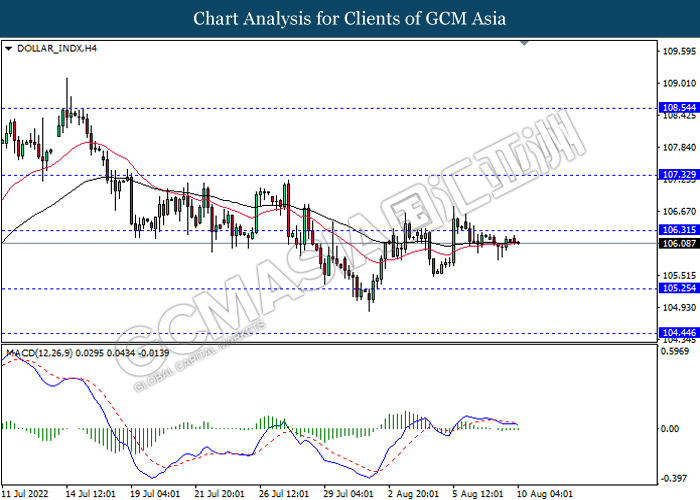Screen dimensions: 700x500
Task: Click the MACD 0.5969 scale value
Action: 675,351
